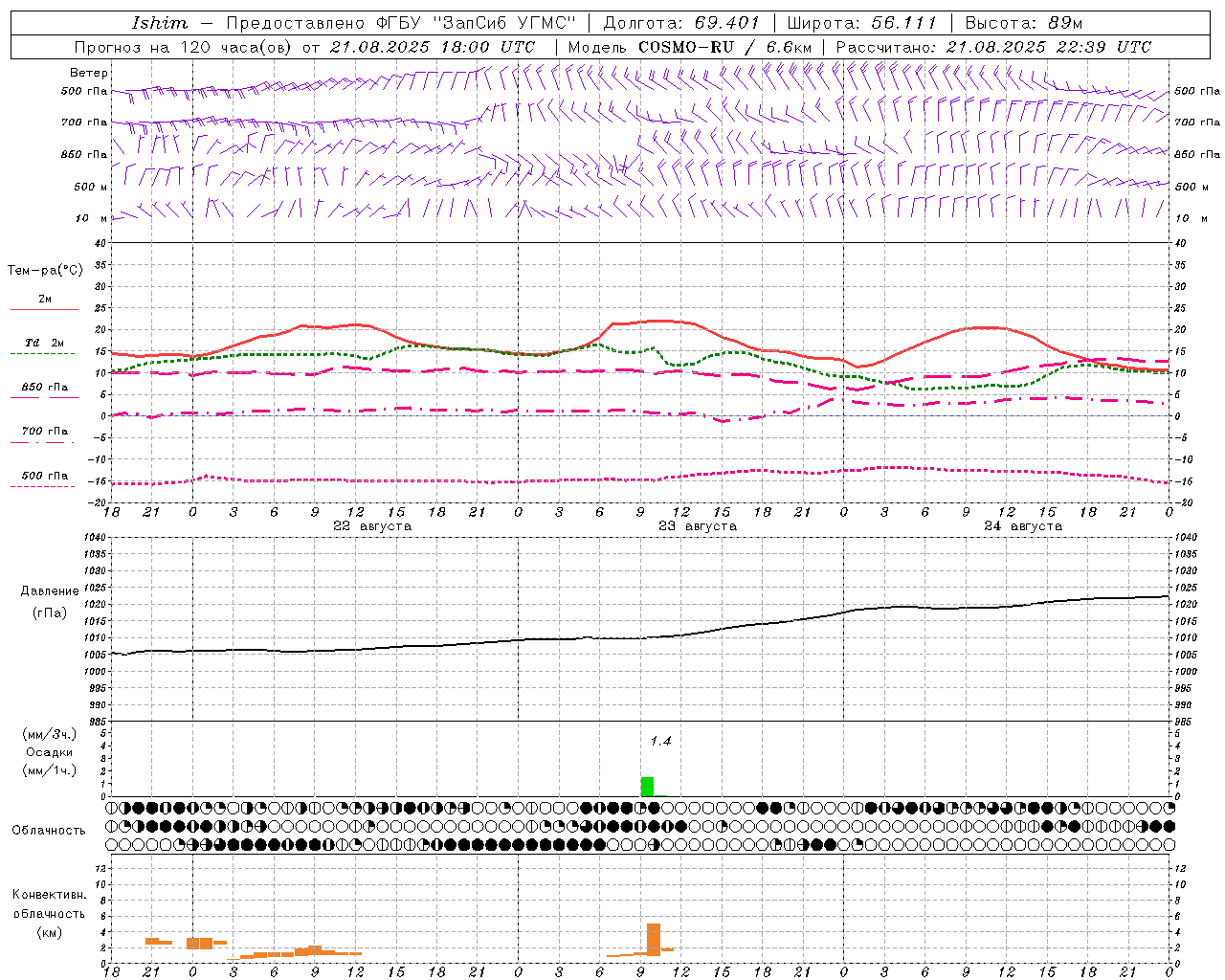Click the "(мм/3ч.)" precipitation unit label
The width and height of the screenshot is (1225, 980).
coord(50,734)
